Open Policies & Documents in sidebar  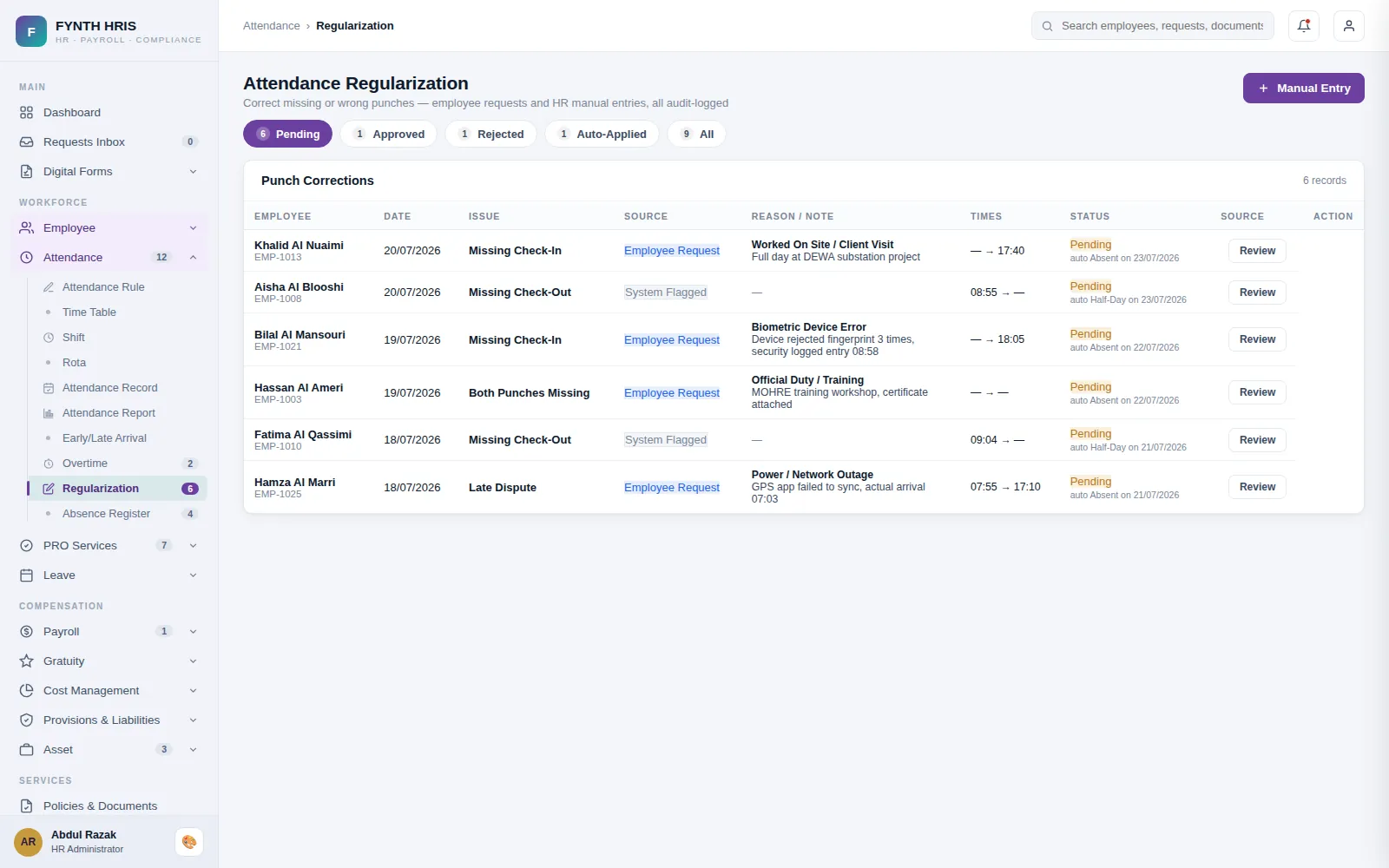tap(109, 806)
